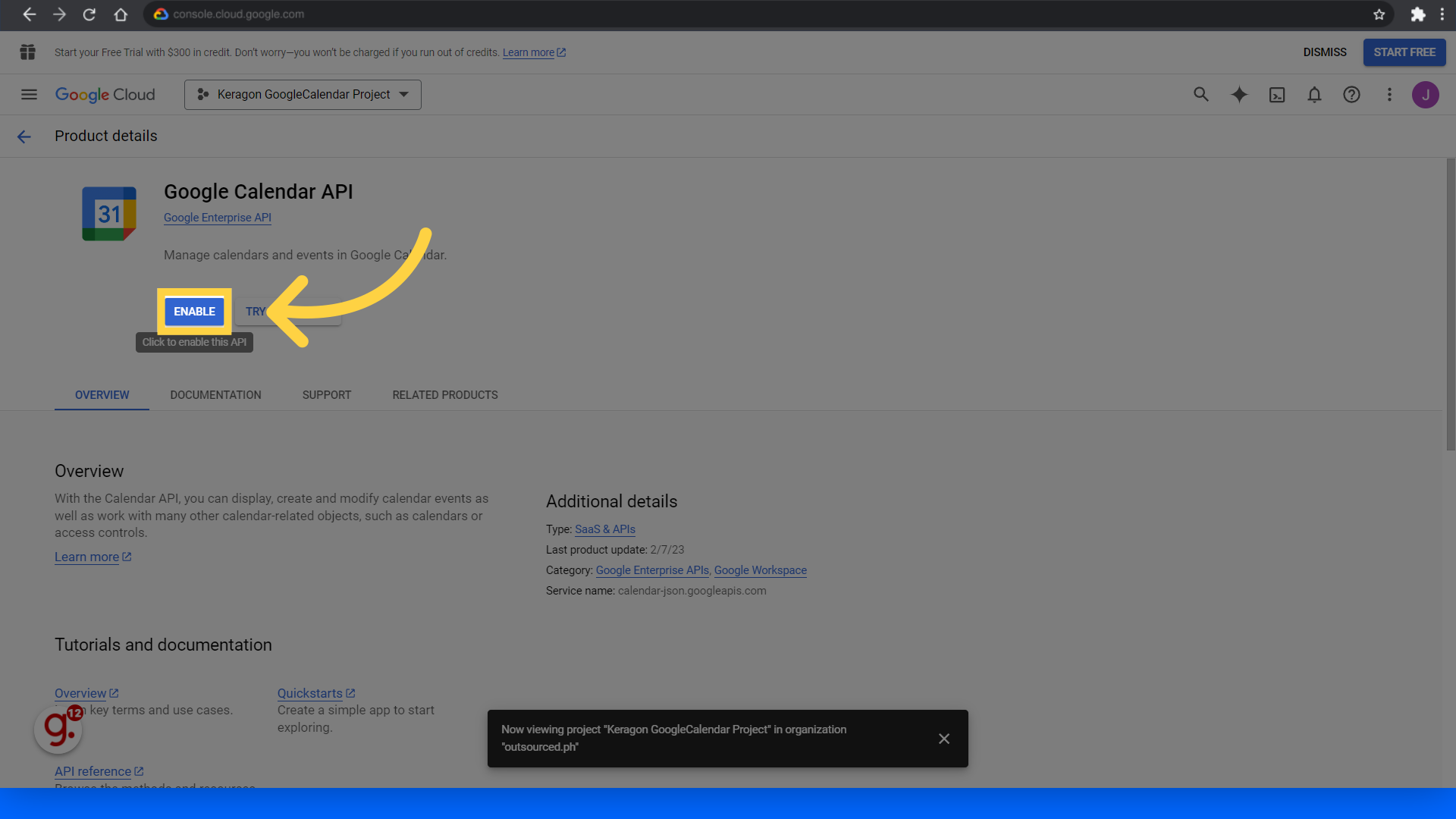Open the Quickstarts tutorial link

[x=316, y=694]
